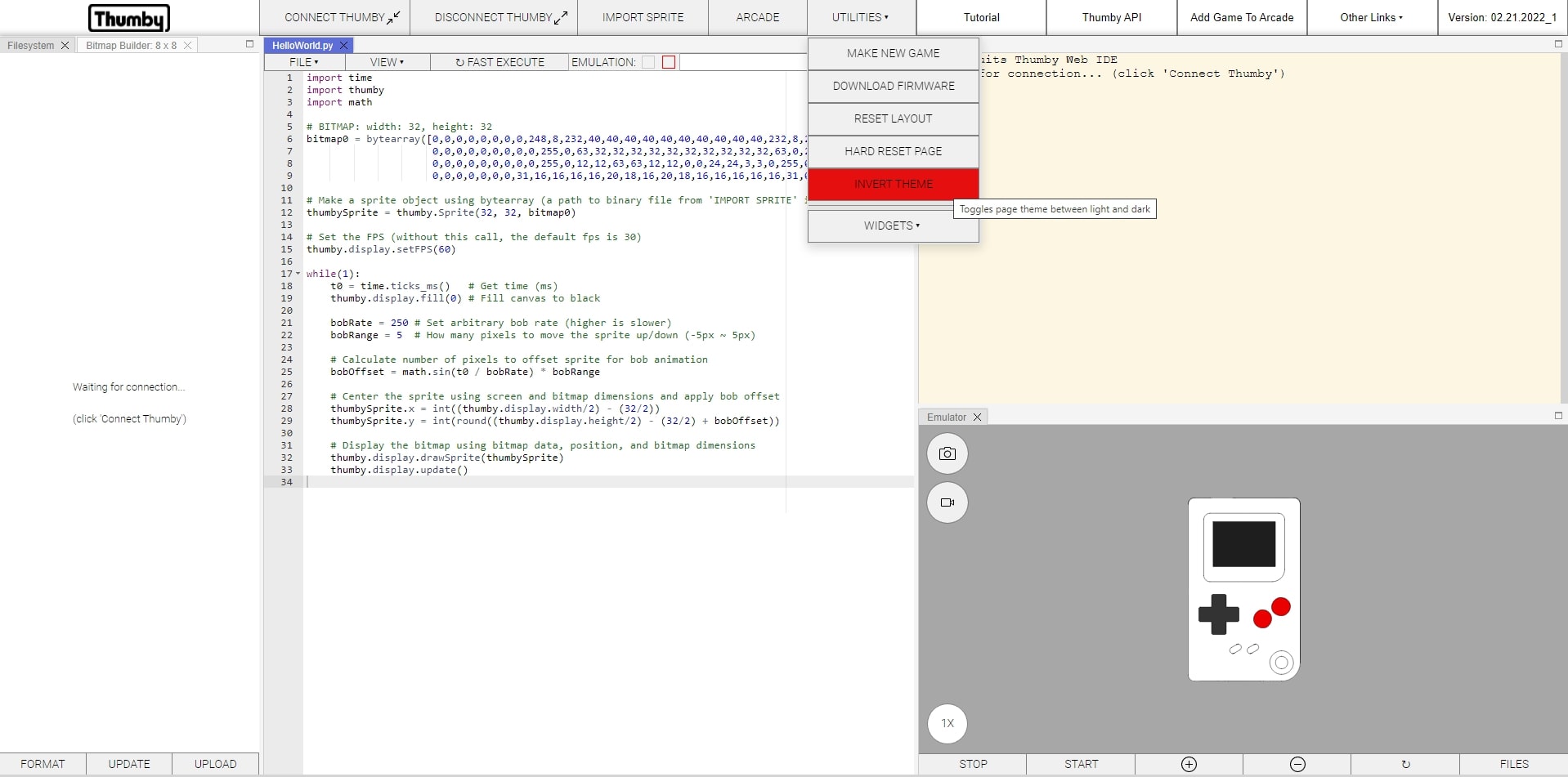Zoom in the emulator with the plus icon
1568x777 pixels.
tap(1189, 764)
